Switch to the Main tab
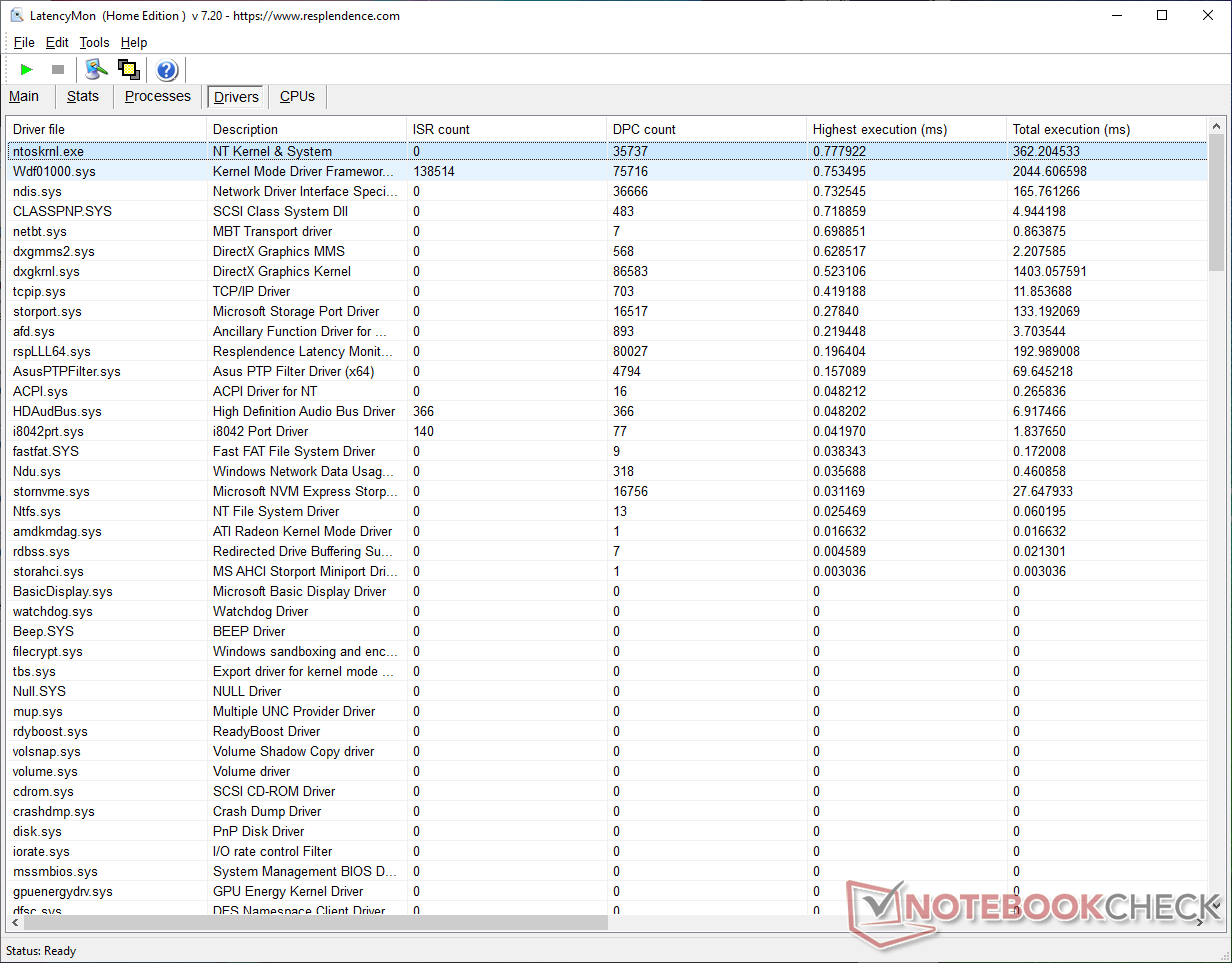Screen dimensions: 1232x963 (24, 97)
